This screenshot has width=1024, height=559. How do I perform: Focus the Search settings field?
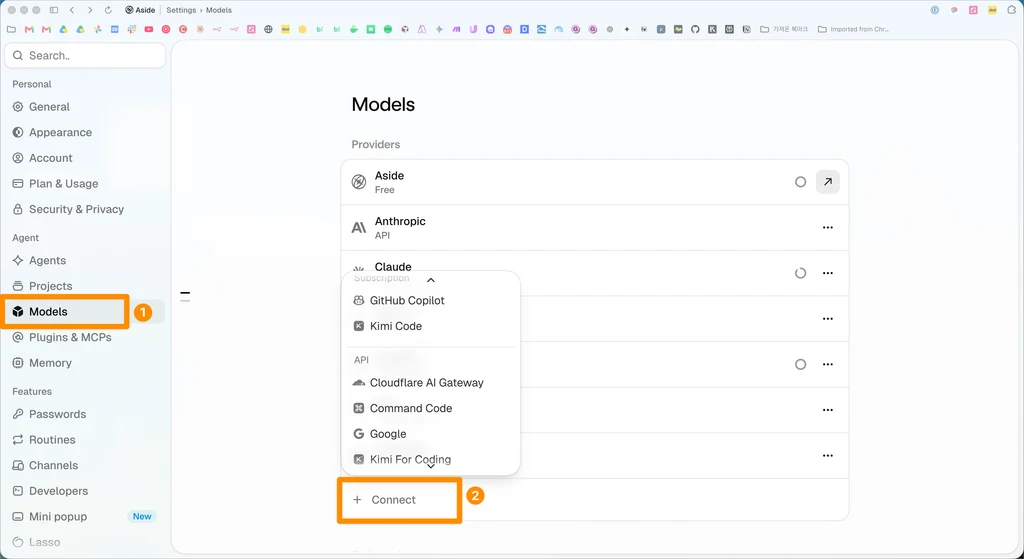point(85,56)
